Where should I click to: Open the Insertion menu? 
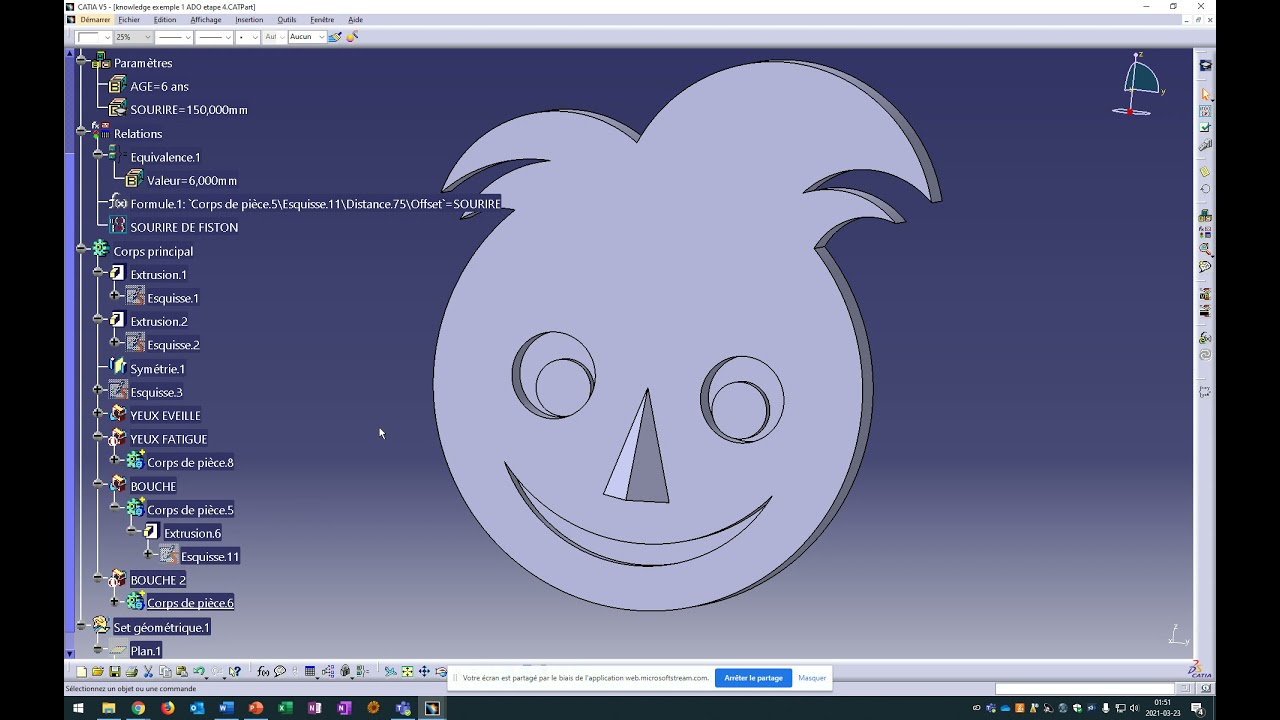249,19
